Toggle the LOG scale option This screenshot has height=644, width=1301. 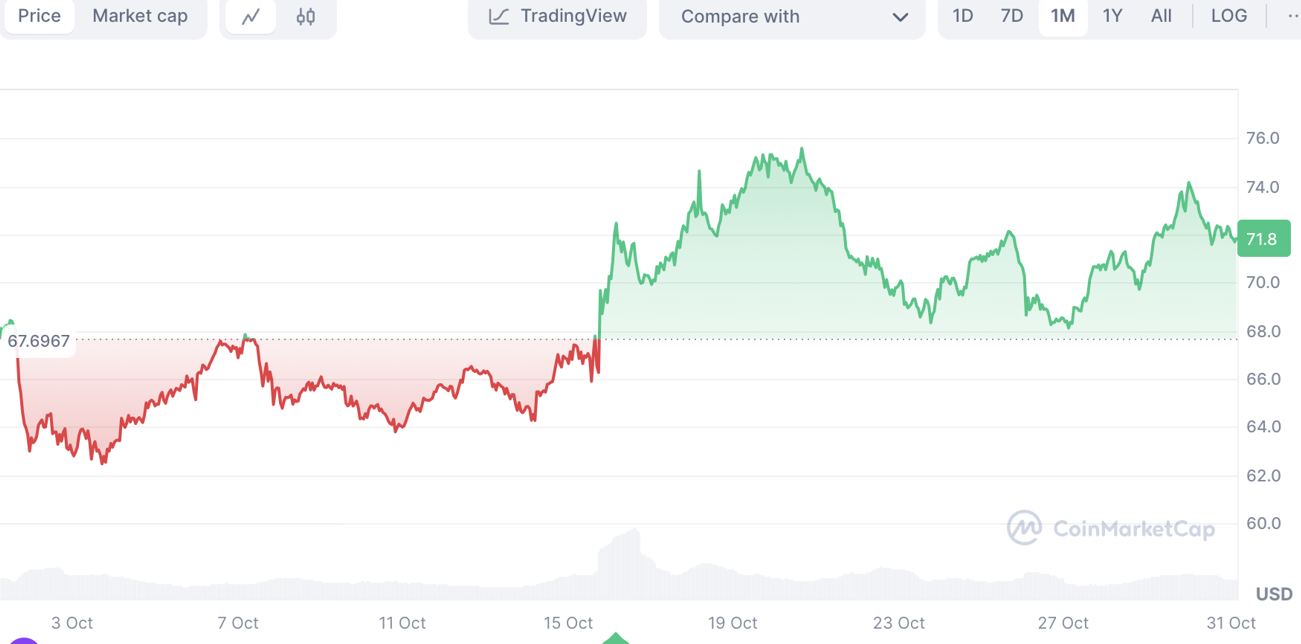pyautogui.click(x=1228, y=17)
